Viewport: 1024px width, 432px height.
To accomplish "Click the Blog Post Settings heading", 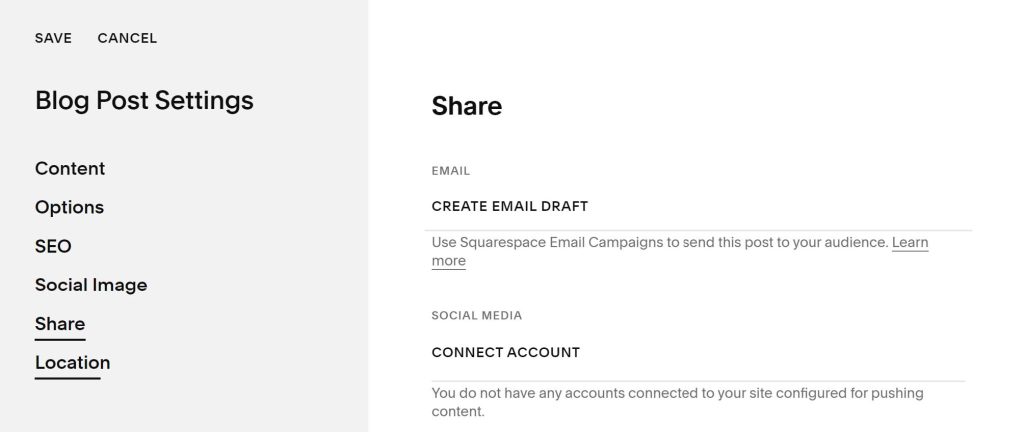I will point(144,100).
